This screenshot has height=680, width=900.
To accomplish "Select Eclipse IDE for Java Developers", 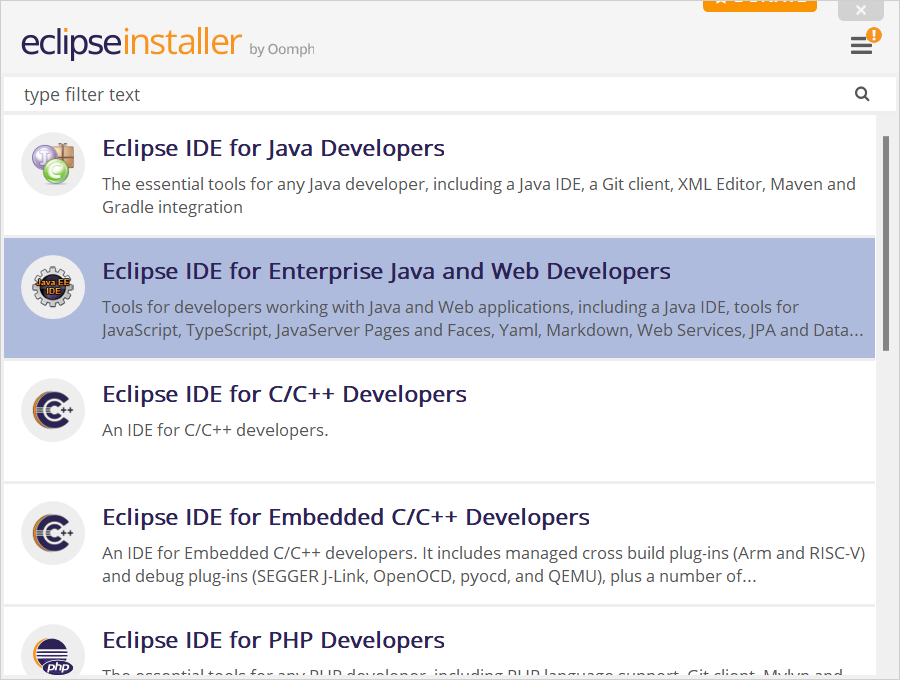I will [x=440, y=176].
